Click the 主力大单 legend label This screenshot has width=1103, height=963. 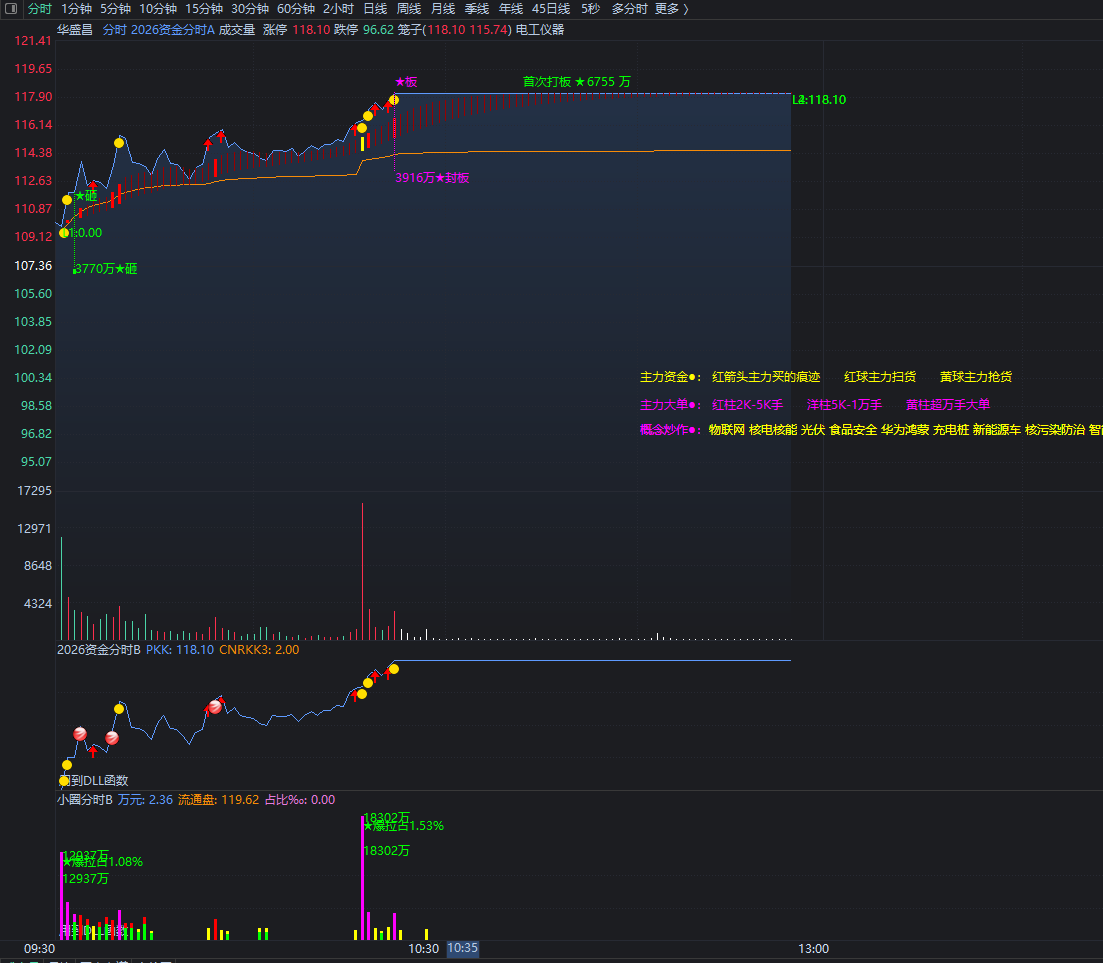click(670, 404)
